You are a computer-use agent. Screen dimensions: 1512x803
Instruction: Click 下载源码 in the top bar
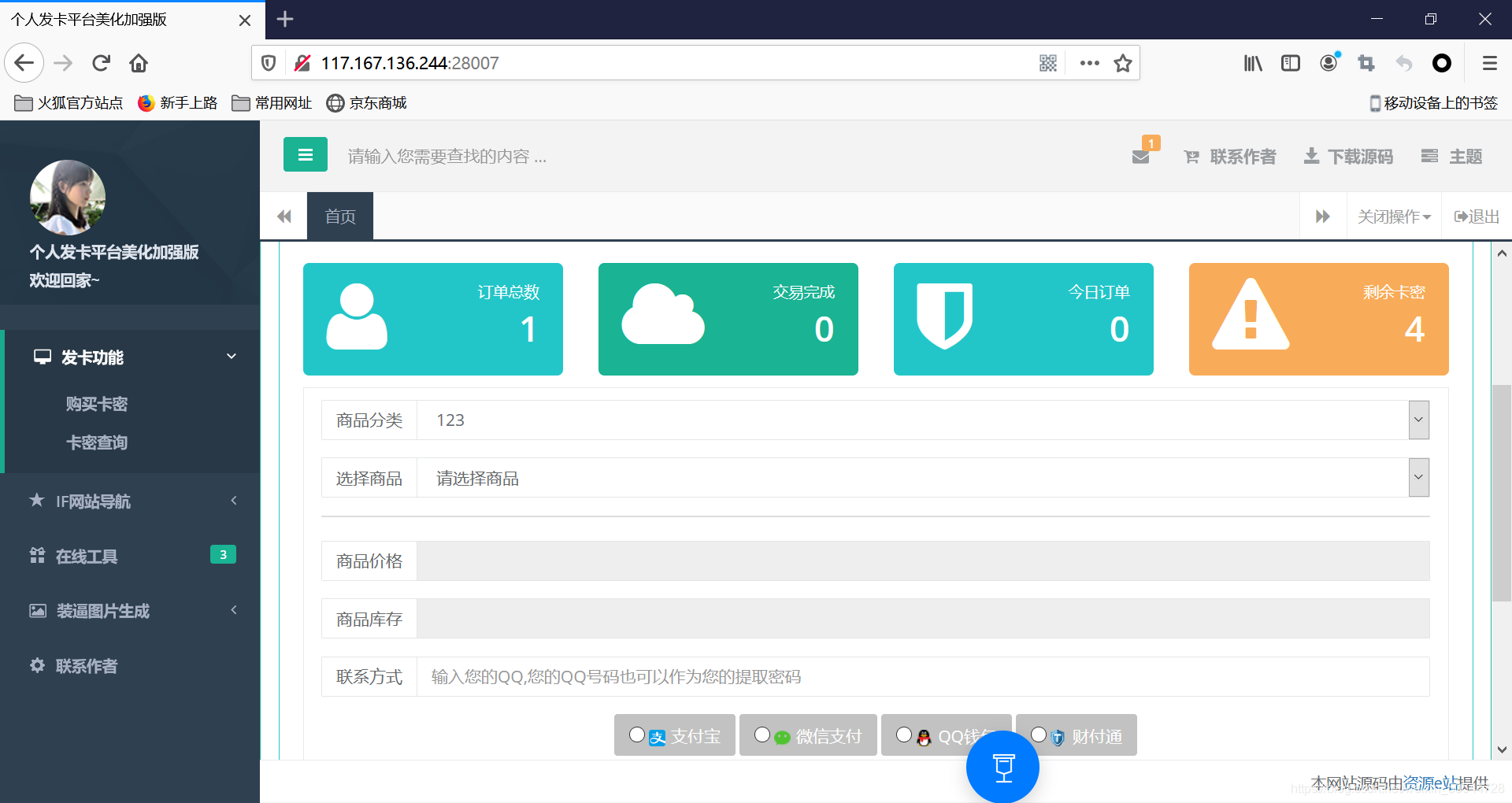click(x=1348, y=157)
